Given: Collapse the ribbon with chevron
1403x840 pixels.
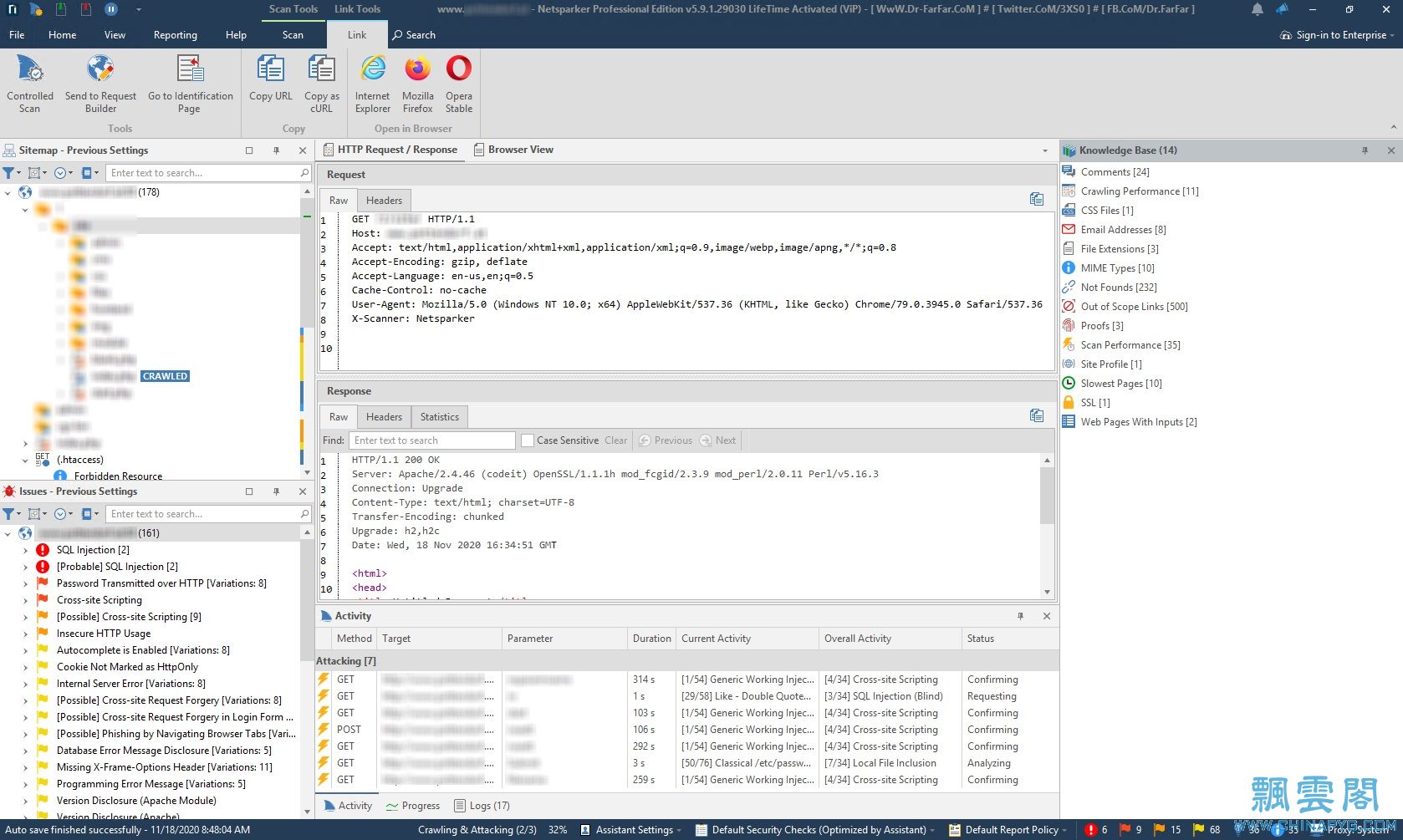Looking at the screenshot, I should click(1393, 128).
